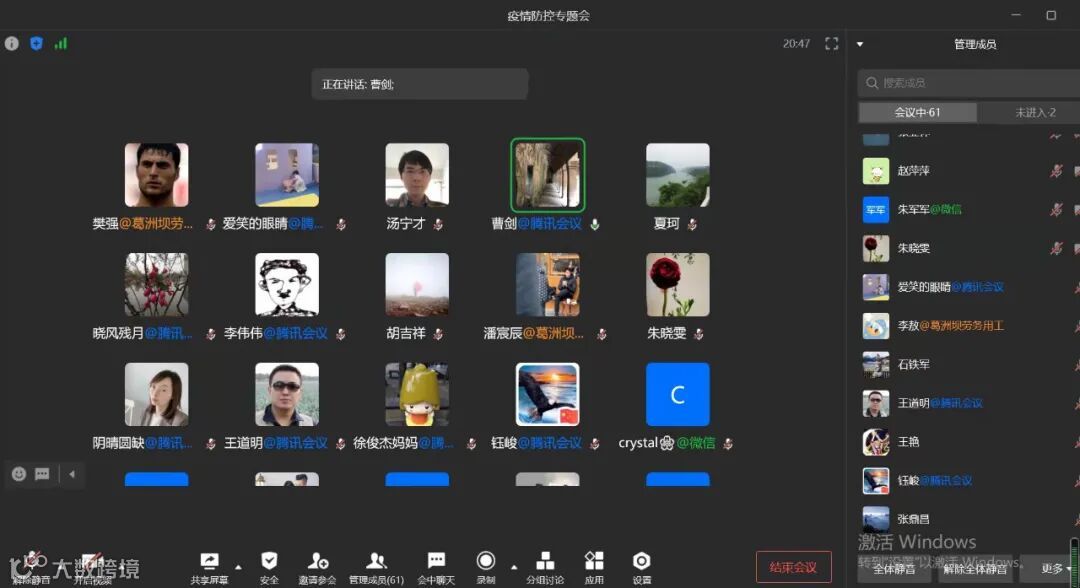The height and width of the screenshot is (588, 1080).
Task: Click the 晓风残月 name label
Action: coord(143,334)
